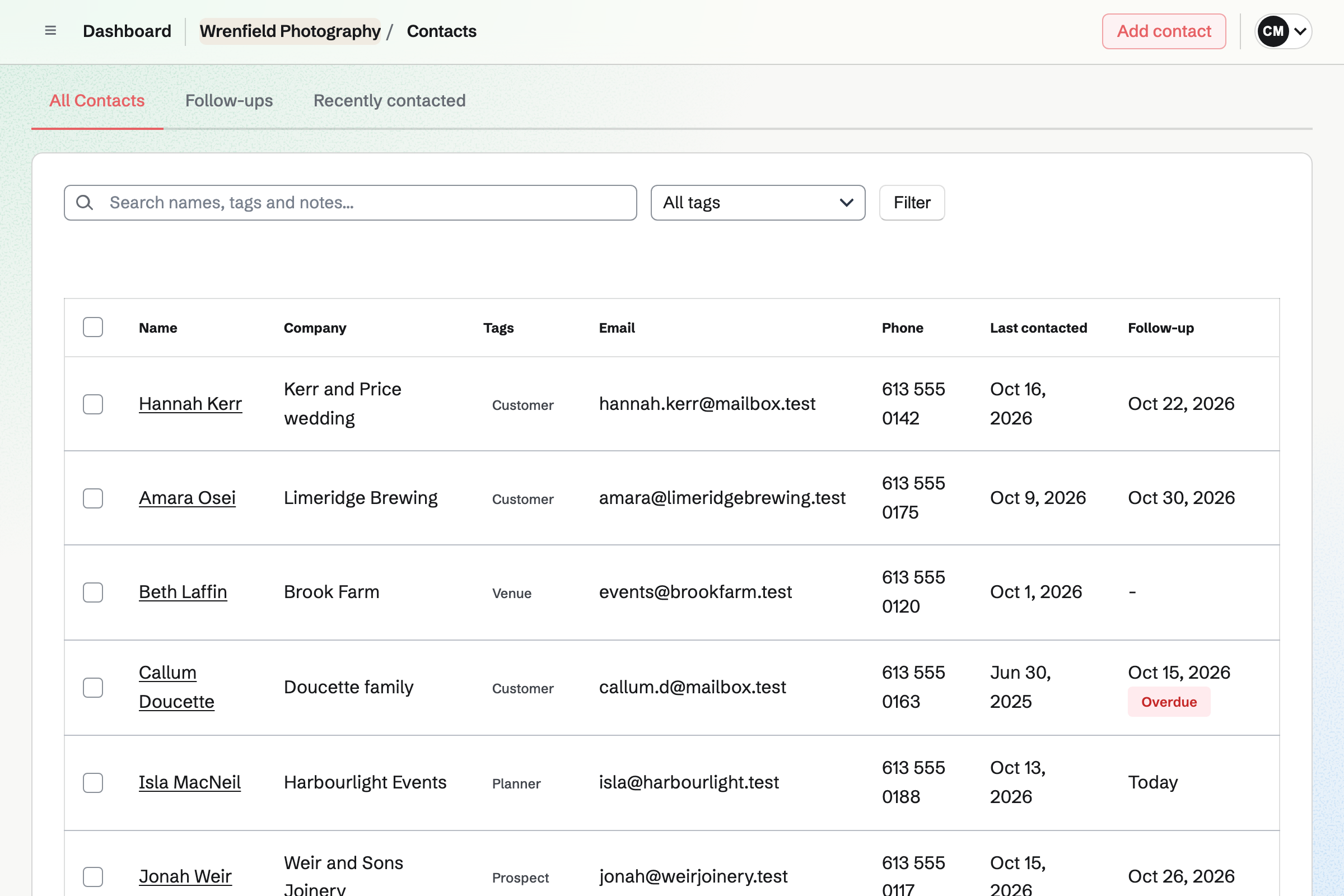Check the box for Amara Osei
1344x896 pixels.
pos(92,498)
